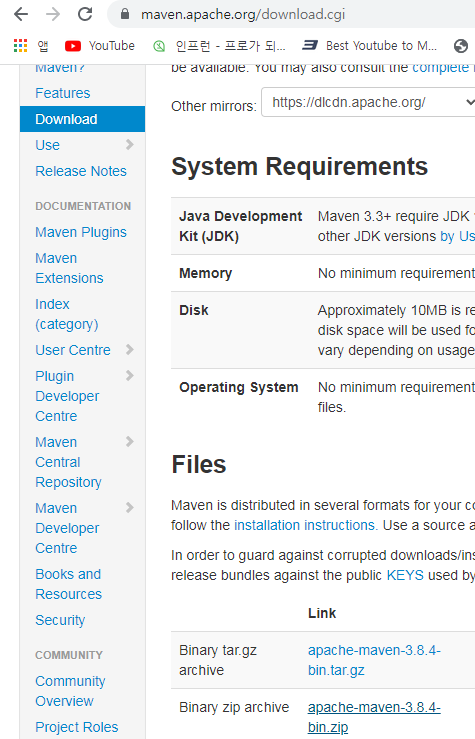Click DOCUMENTATION section label
475x739 pixels.
[x=83, y=206]
